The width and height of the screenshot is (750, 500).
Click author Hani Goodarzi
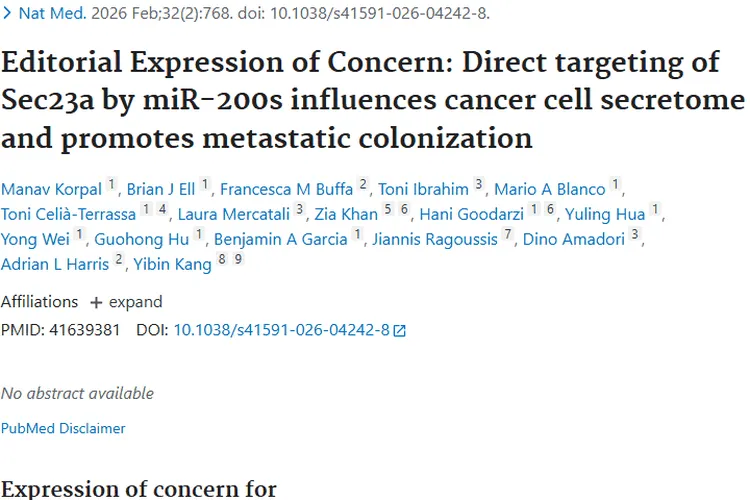tap(472, 214)
